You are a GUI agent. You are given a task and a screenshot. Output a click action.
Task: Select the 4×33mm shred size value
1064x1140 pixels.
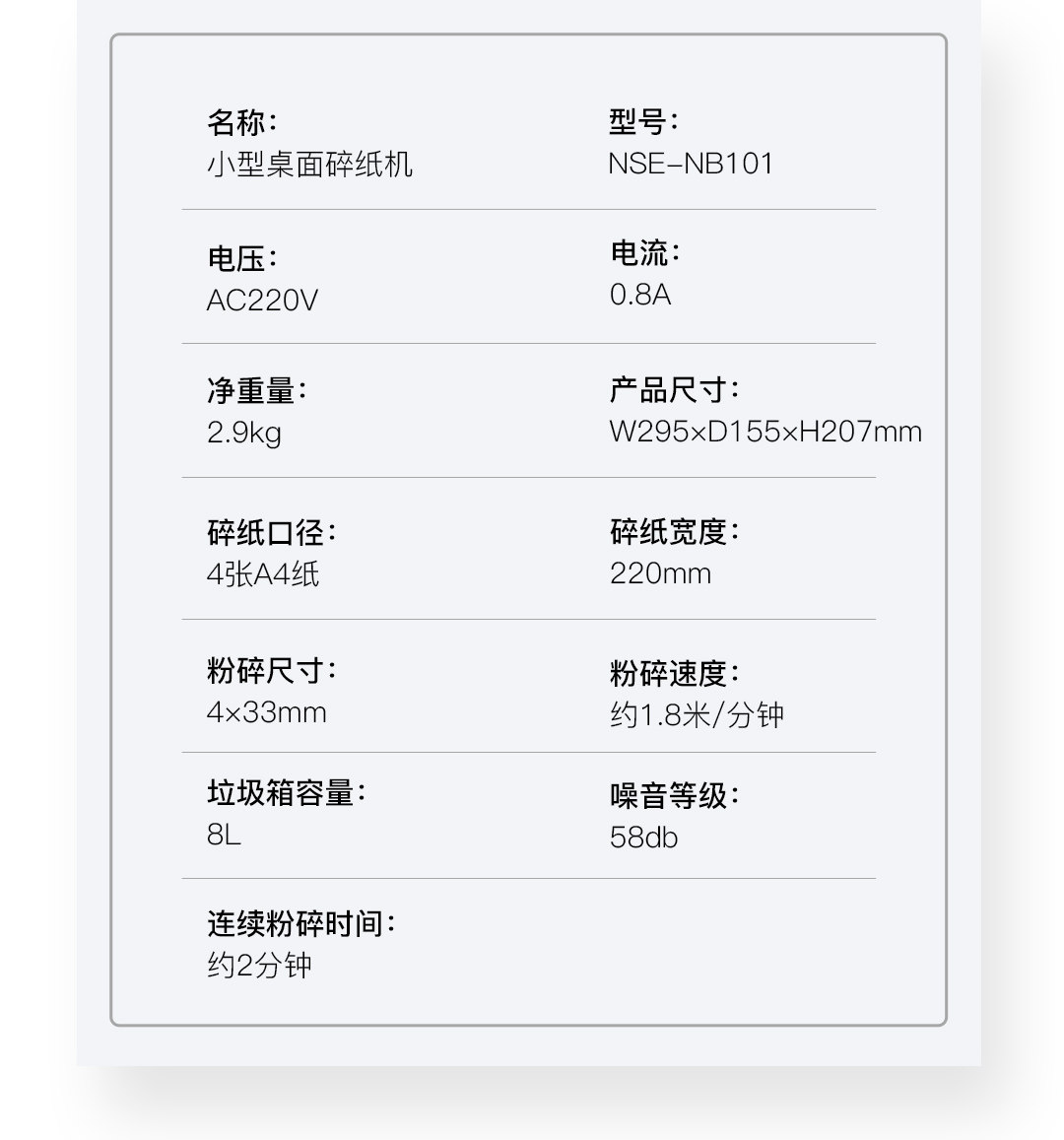[x=266, y=712]
